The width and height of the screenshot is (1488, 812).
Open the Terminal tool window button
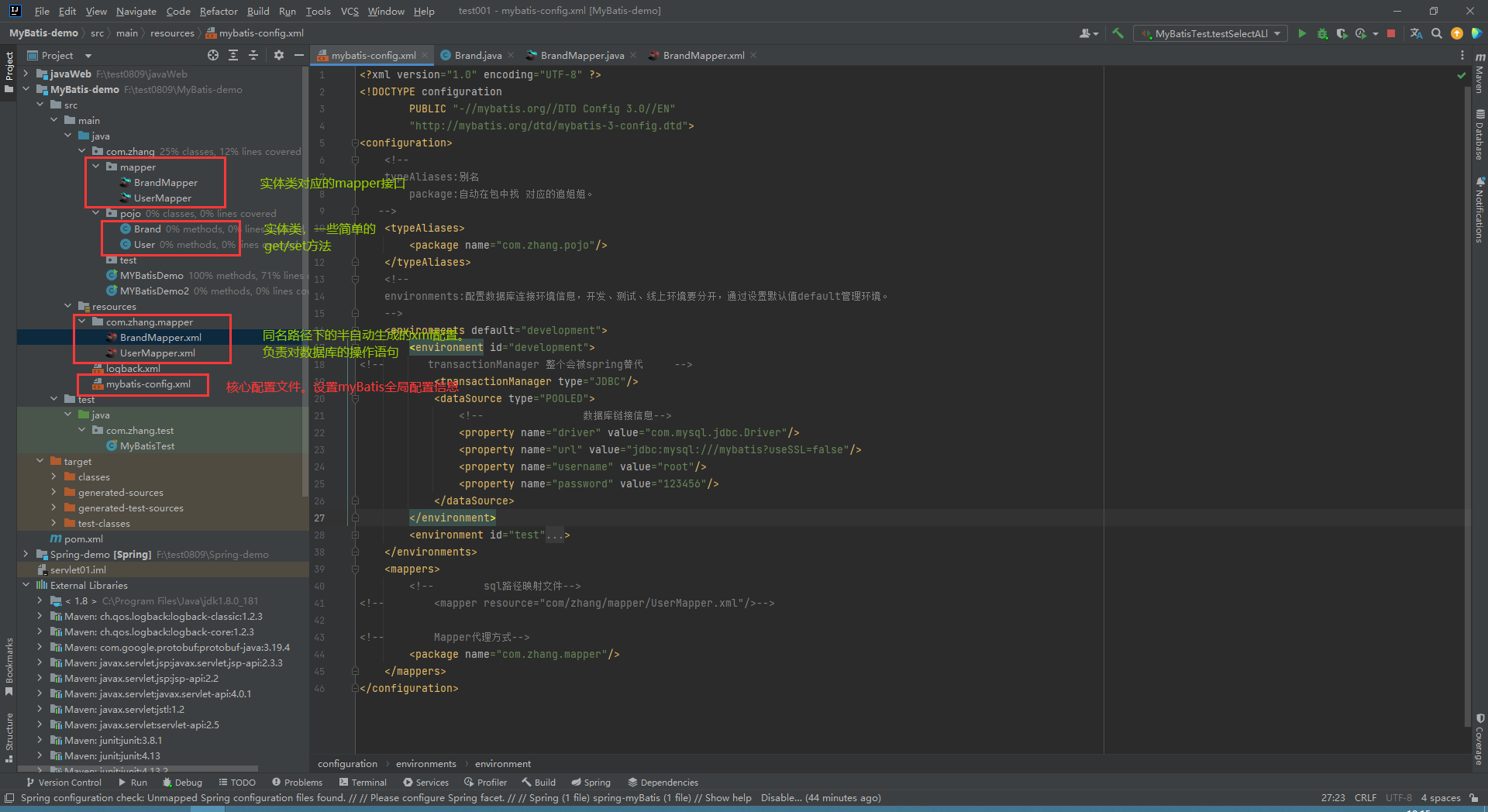362,782
